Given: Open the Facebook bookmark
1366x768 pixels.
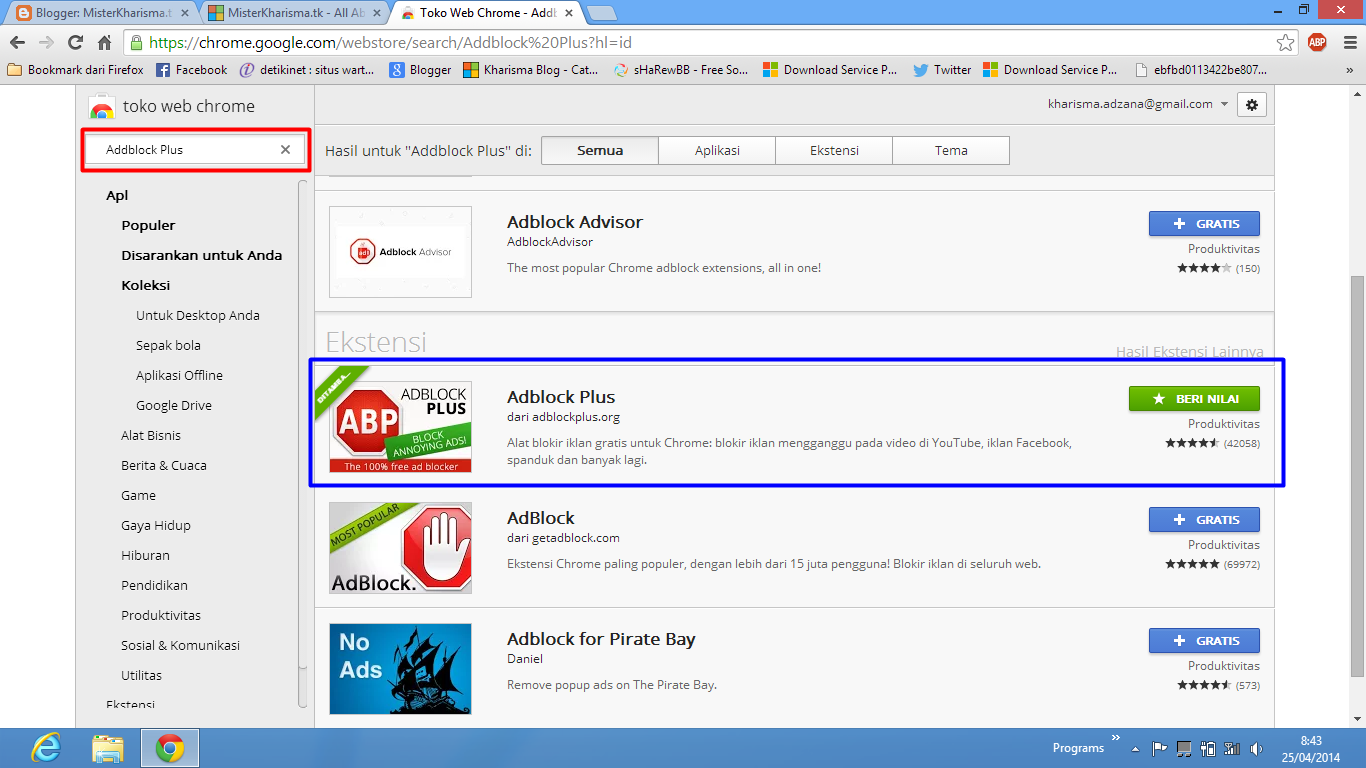Looking at the screenshot, I should 192,70.
